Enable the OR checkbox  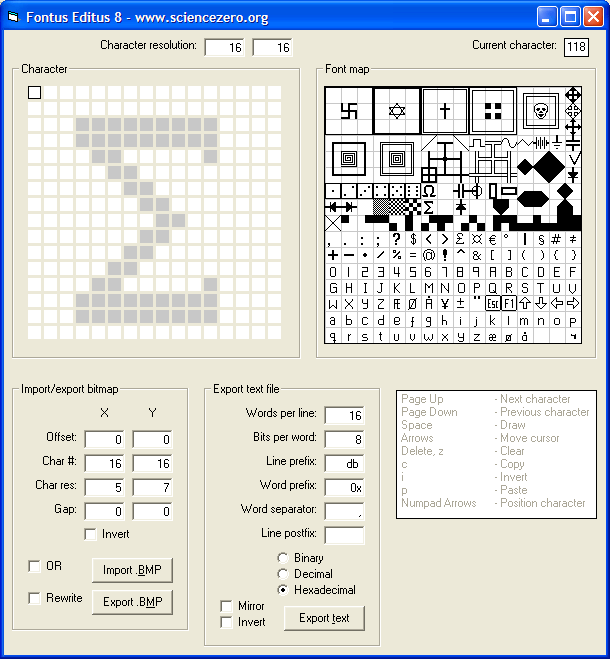tap(35, 567)
